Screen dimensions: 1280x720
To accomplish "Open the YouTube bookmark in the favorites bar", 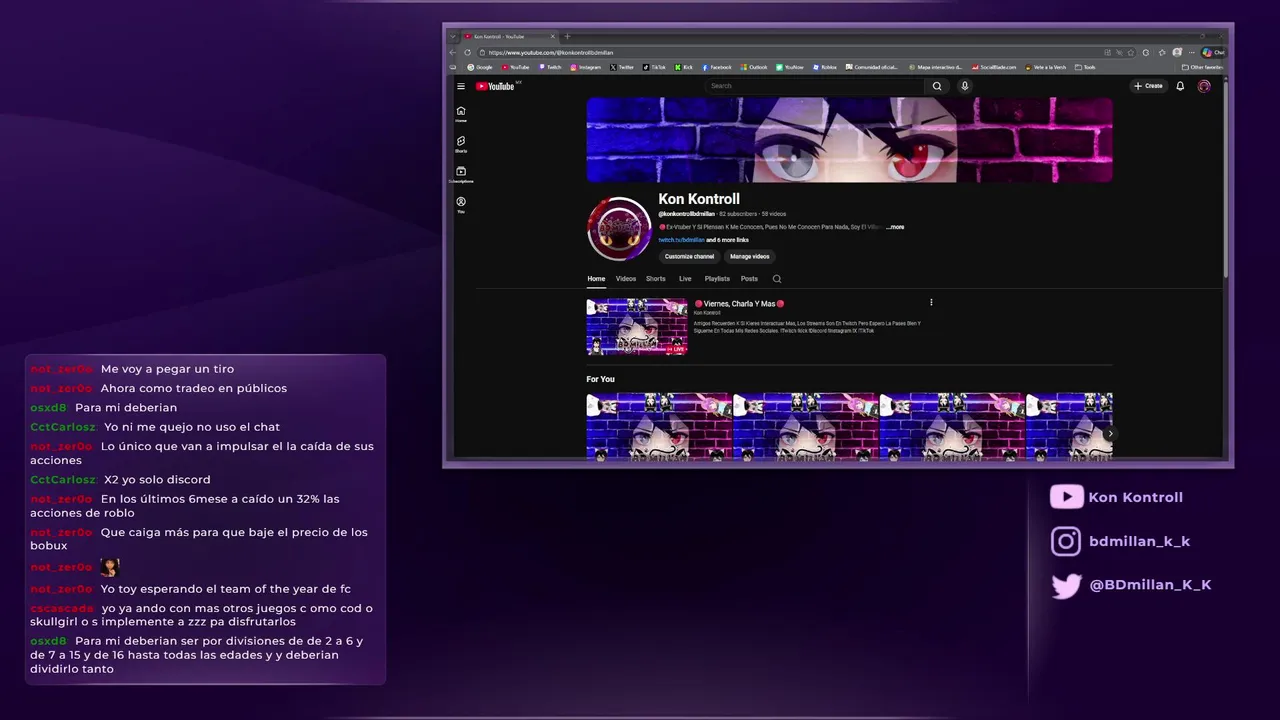I will [x=515, y=67].
